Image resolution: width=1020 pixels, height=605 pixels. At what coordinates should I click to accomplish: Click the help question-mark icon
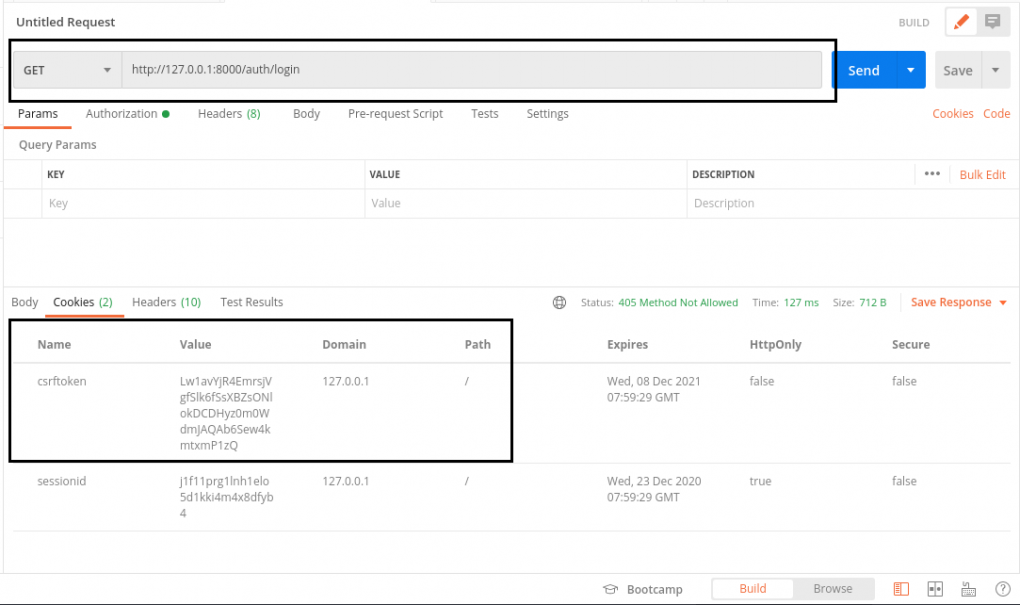point(1003,589)
